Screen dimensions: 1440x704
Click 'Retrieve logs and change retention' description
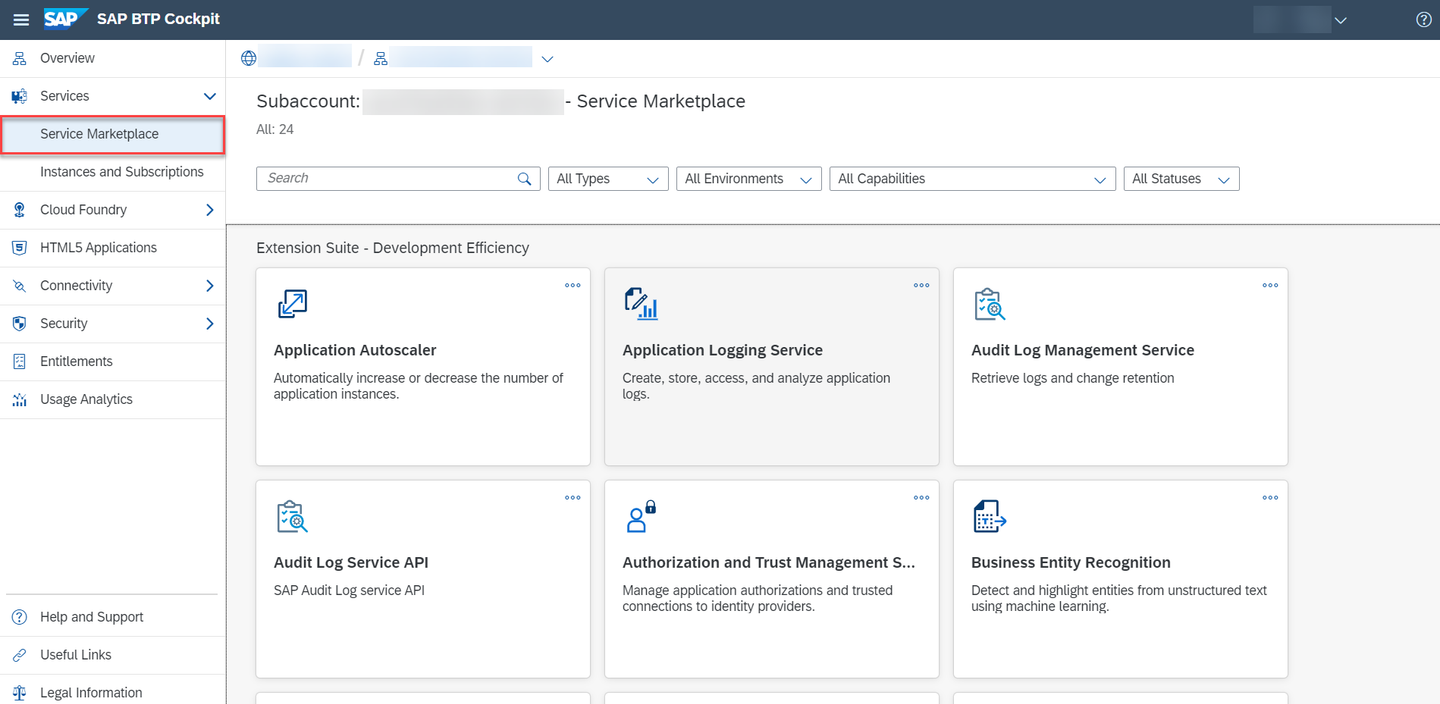[x=1073, y=379]
